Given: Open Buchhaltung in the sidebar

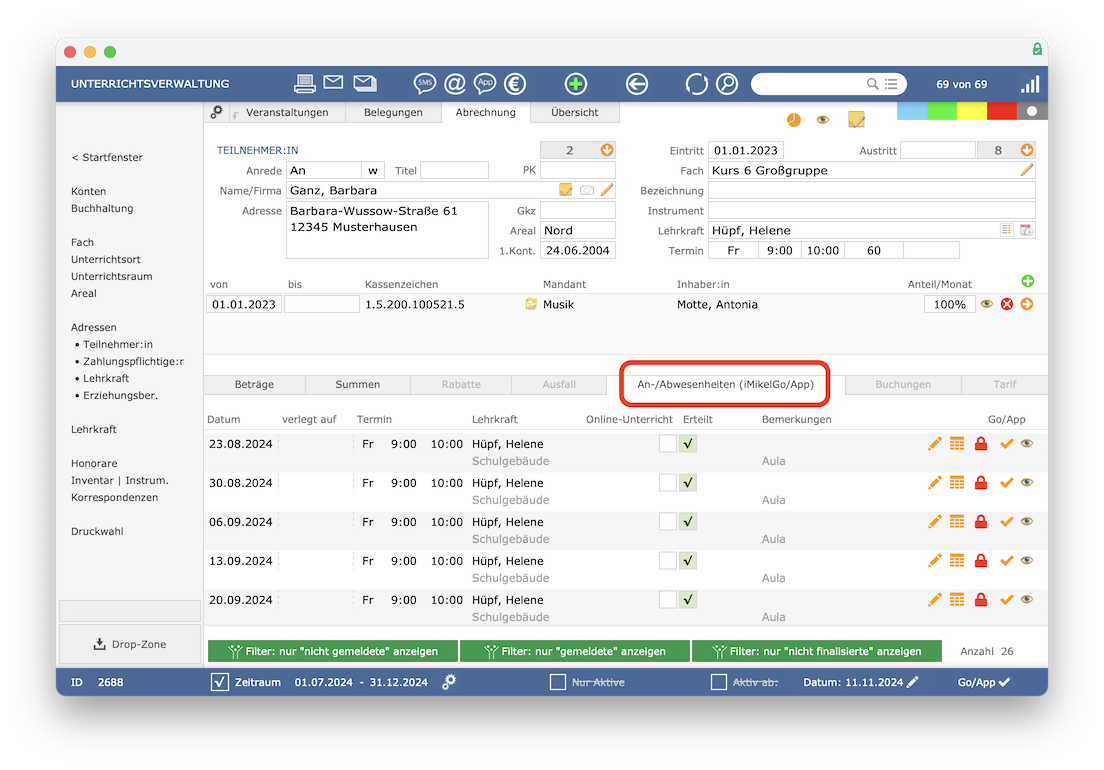Looking at the screenshot, I should point(102,208).
